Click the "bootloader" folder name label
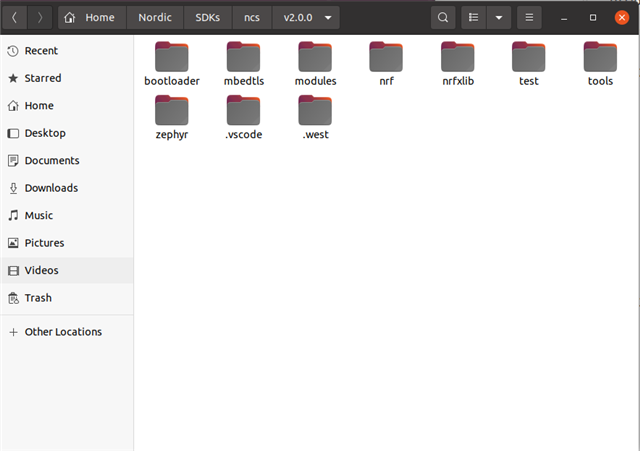 (x=172, y=81)
